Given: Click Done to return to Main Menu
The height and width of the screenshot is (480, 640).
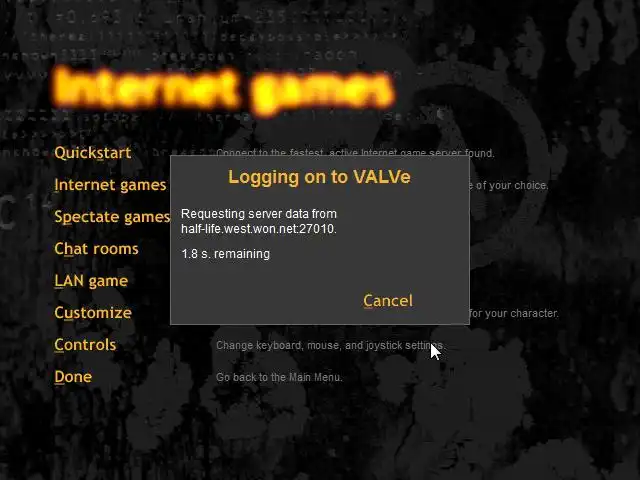Looking at the screenshot, I should point(73,376).
